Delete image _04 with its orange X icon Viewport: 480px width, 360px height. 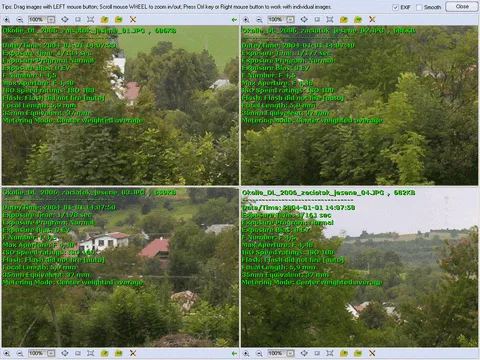click(372, 353)
